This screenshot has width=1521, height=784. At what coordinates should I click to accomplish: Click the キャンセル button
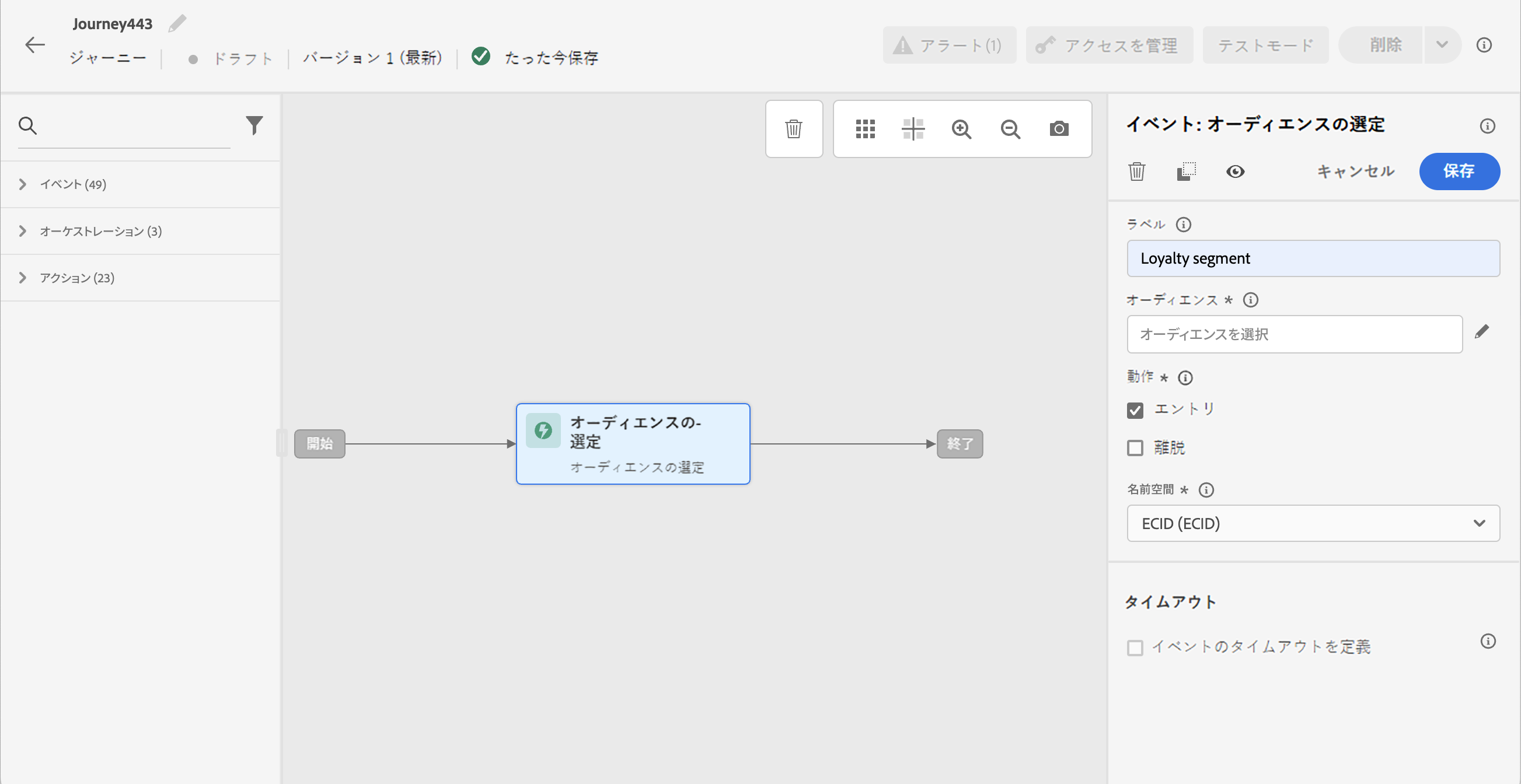click(x=1356, y=171)
